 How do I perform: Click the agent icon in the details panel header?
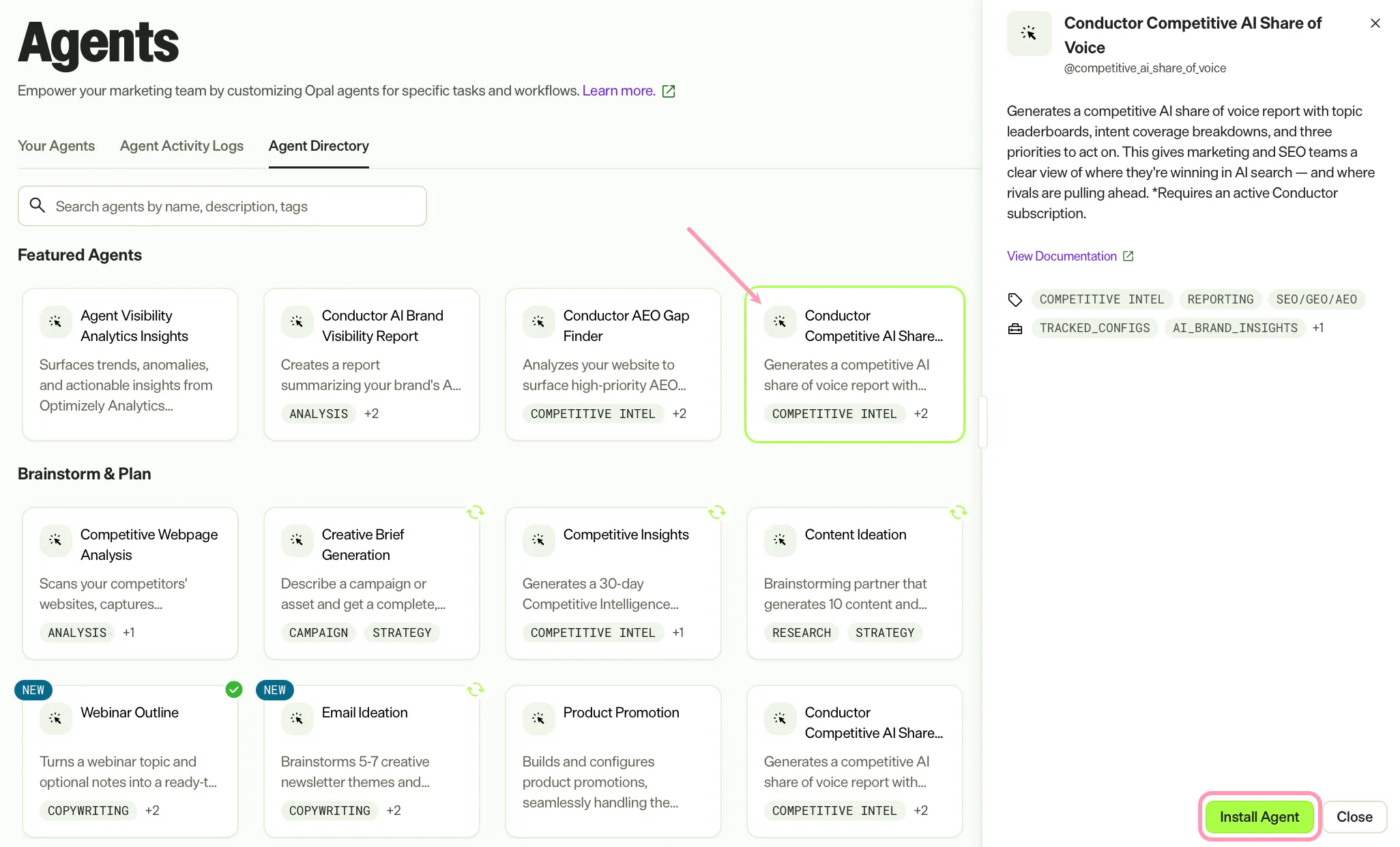1030,33
